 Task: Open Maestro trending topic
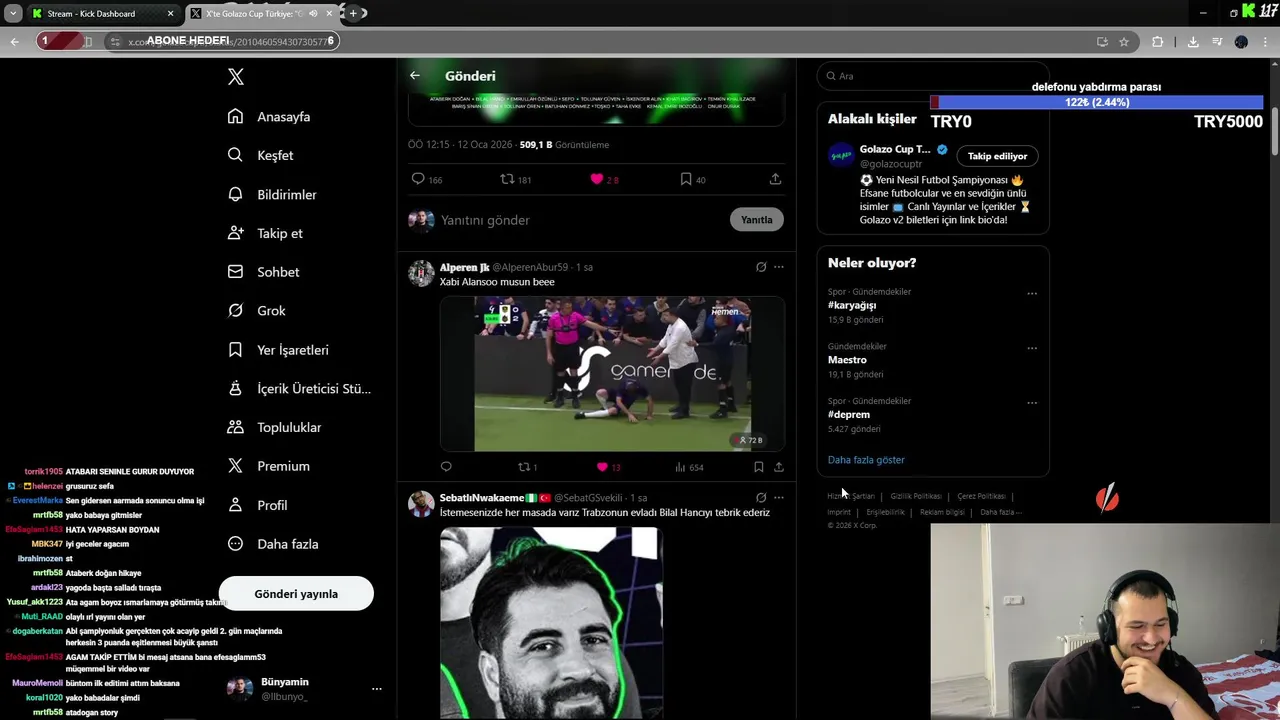click(x=847, y=360)
